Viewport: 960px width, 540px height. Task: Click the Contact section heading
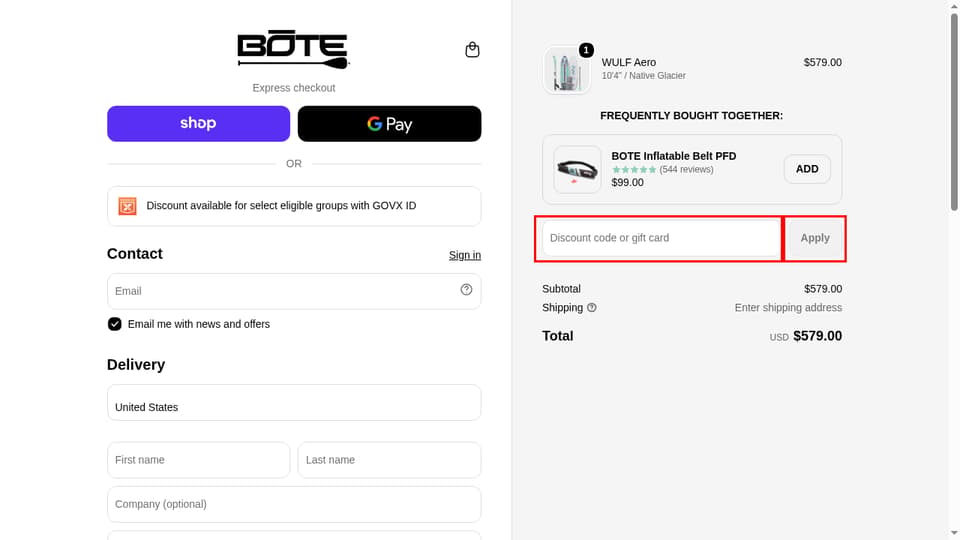[135, 254]
